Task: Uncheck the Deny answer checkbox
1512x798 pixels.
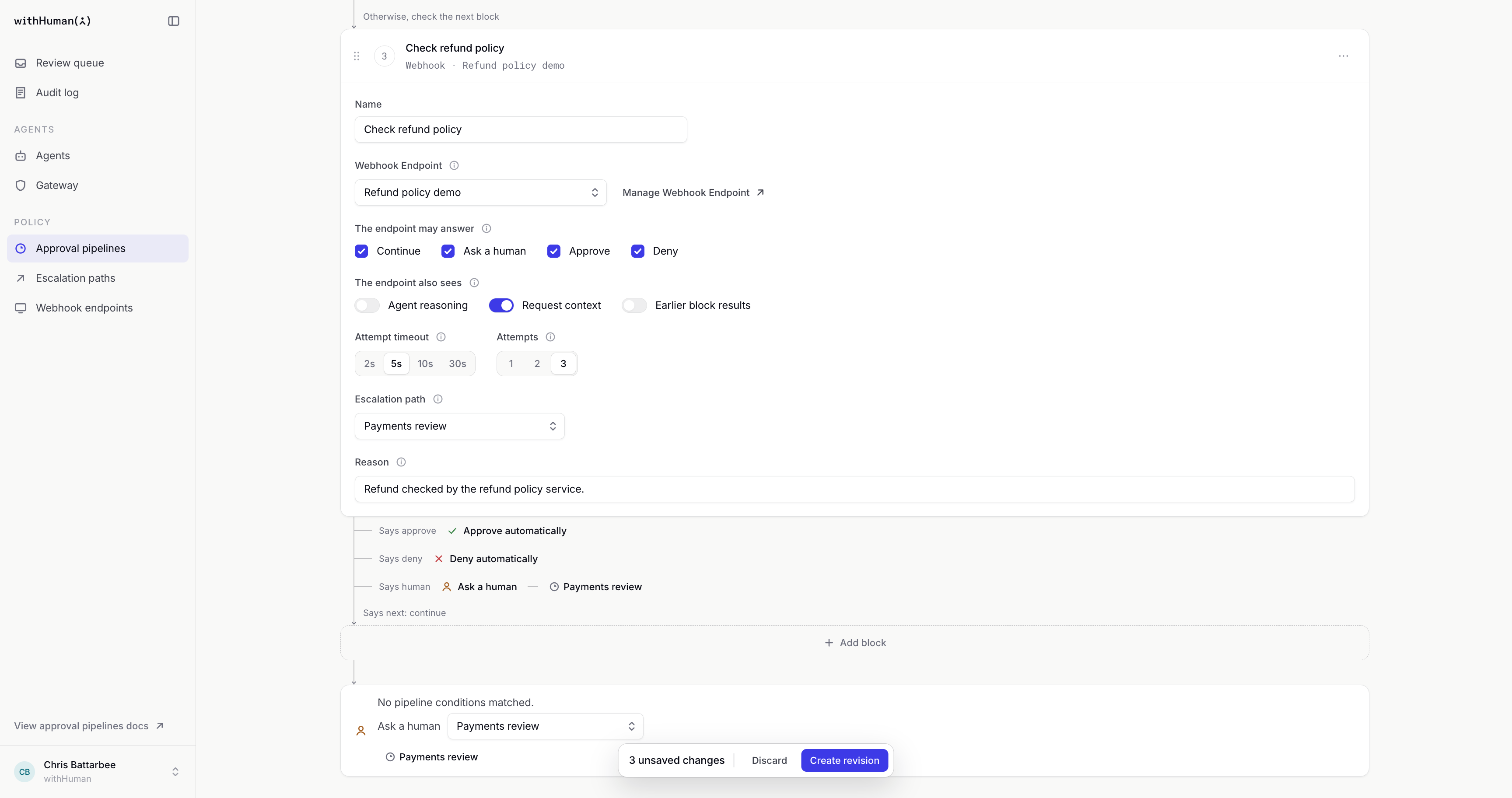Action: pos(637,251)
